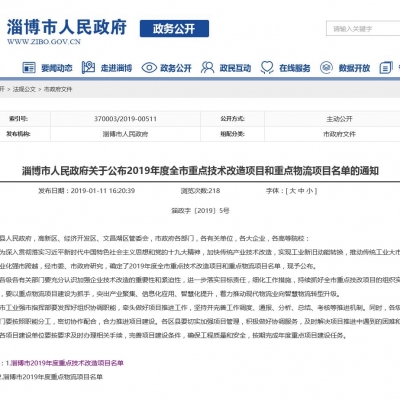Set font size to 大
400x400 pixels.
tap(292, 191)
